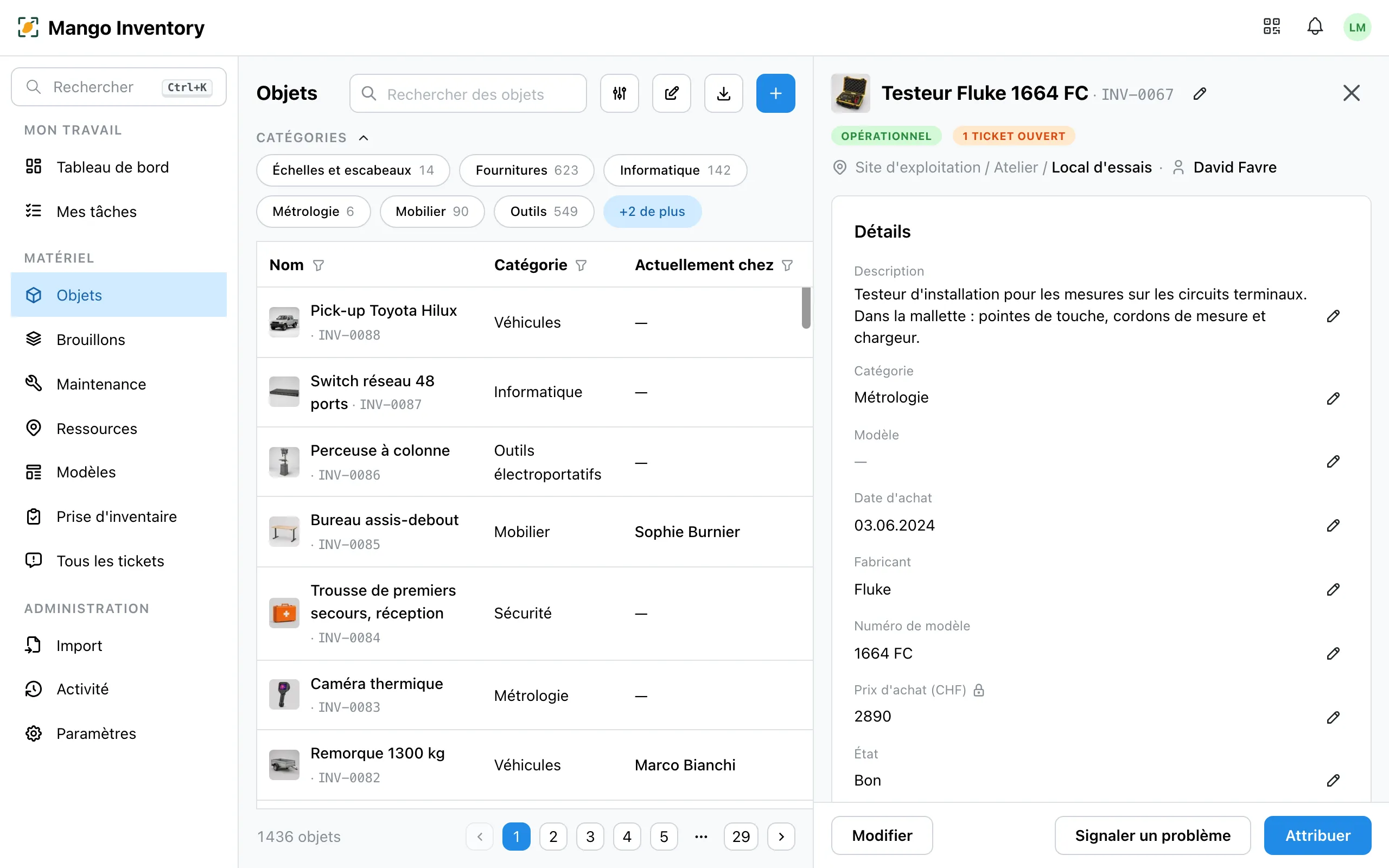The image size is (1389, 868).
Task: Edit the Prix d'achat field pencil
Action: coord(1333,717)
